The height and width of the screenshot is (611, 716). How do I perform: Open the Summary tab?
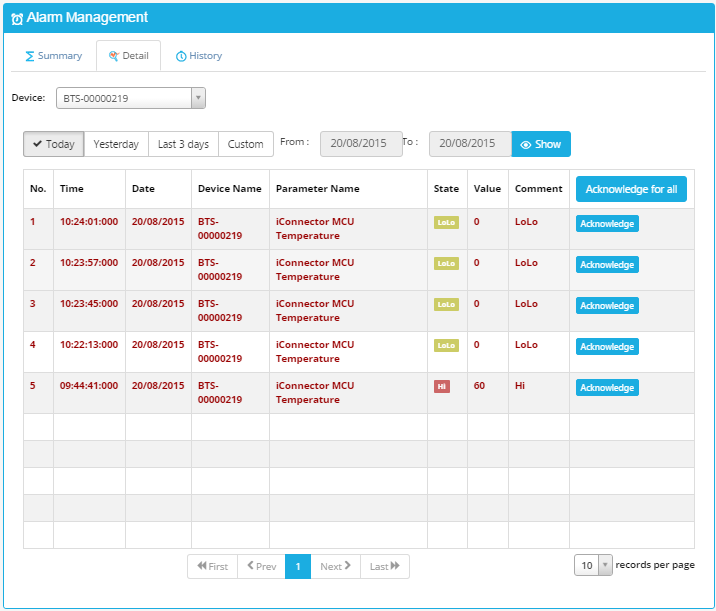click(x=53, y=56)
